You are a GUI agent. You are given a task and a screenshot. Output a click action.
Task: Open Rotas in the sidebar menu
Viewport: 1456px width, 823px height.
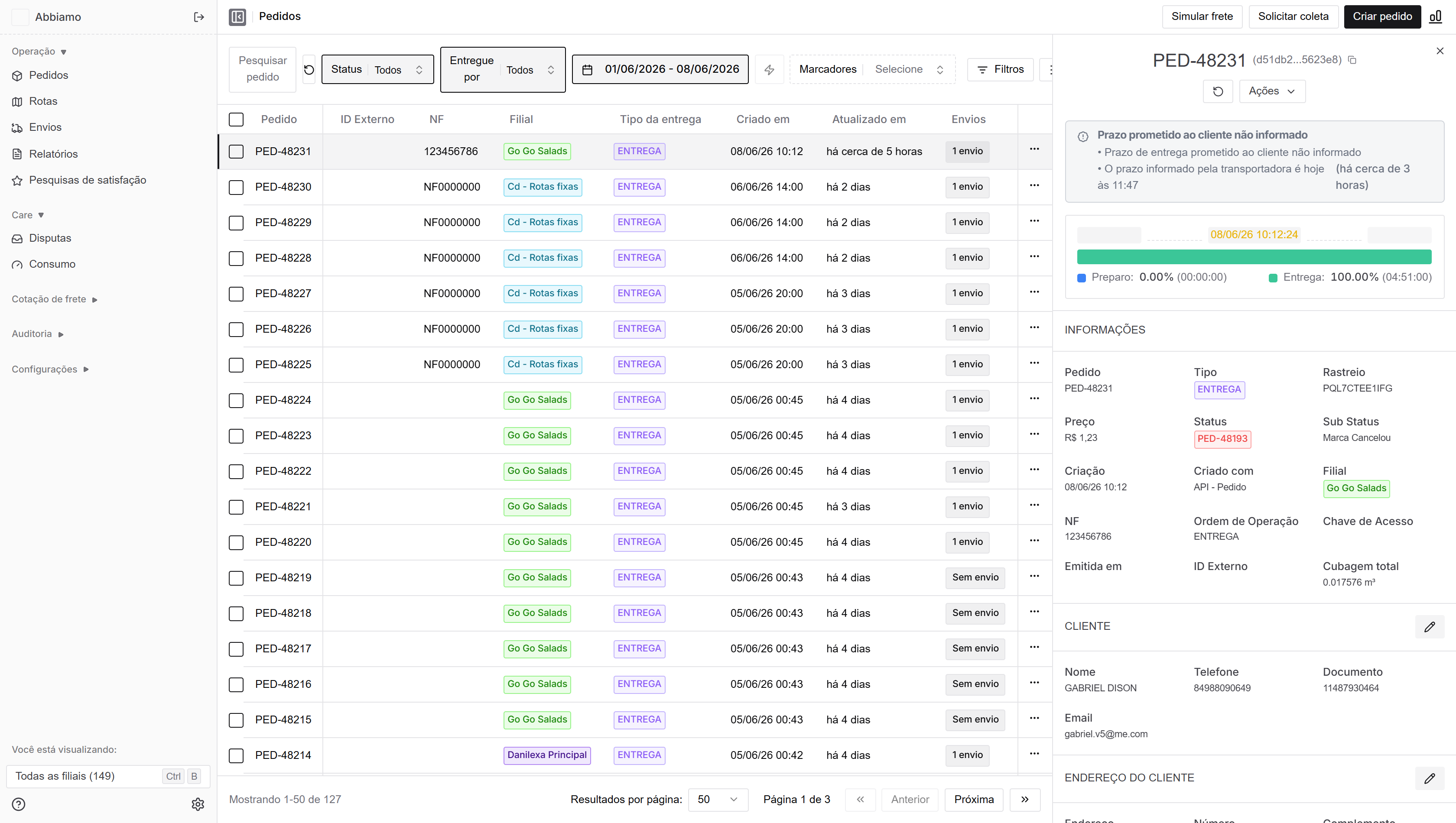click(x=43, y=101)
